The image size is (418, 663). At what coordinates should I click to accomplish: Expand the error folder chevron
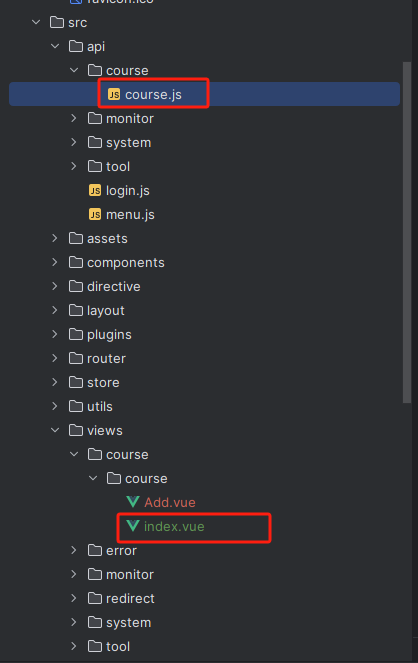pyautogui.click(x=74, y=550)
